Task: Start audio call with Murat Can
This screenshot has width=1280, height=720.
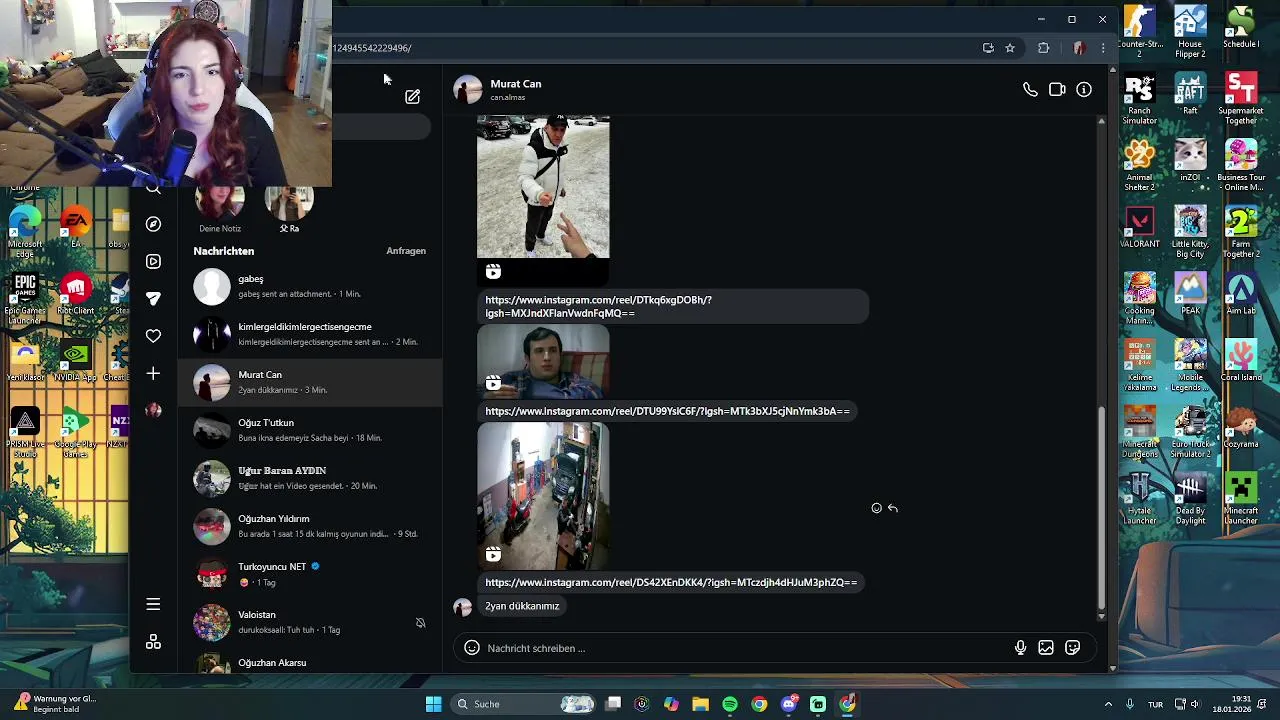Action: pyautogui.click(x=1030, y=90)
